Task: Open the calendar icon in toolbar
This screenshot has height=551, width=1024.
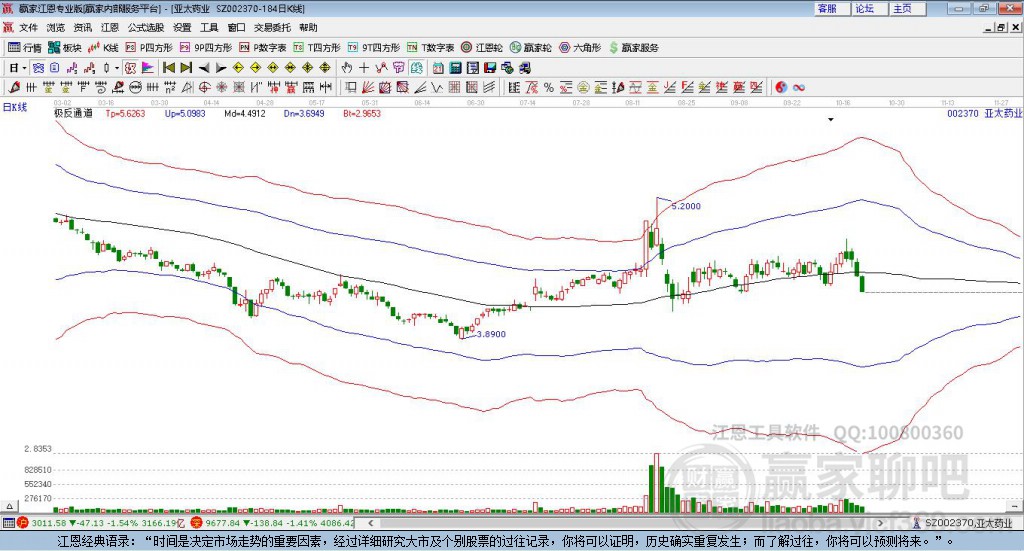Action: pyautogui.click(x=438, y=68)
